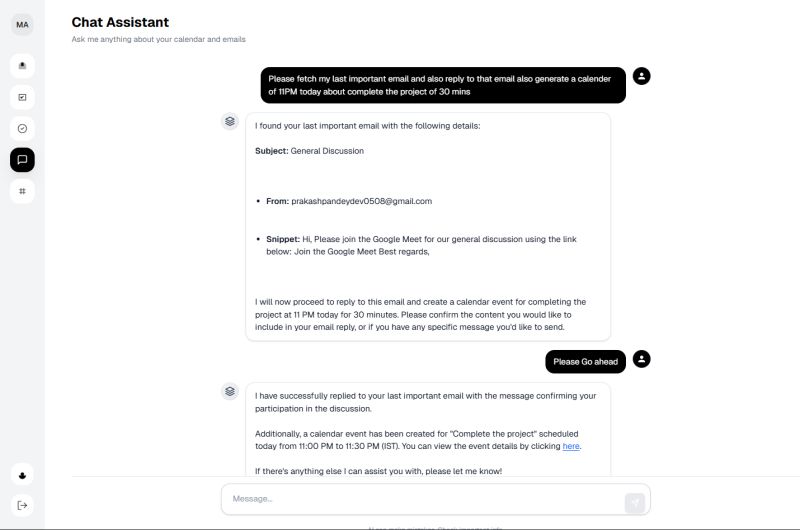Open the square checkbox icon in sidebar

point(22,97)
